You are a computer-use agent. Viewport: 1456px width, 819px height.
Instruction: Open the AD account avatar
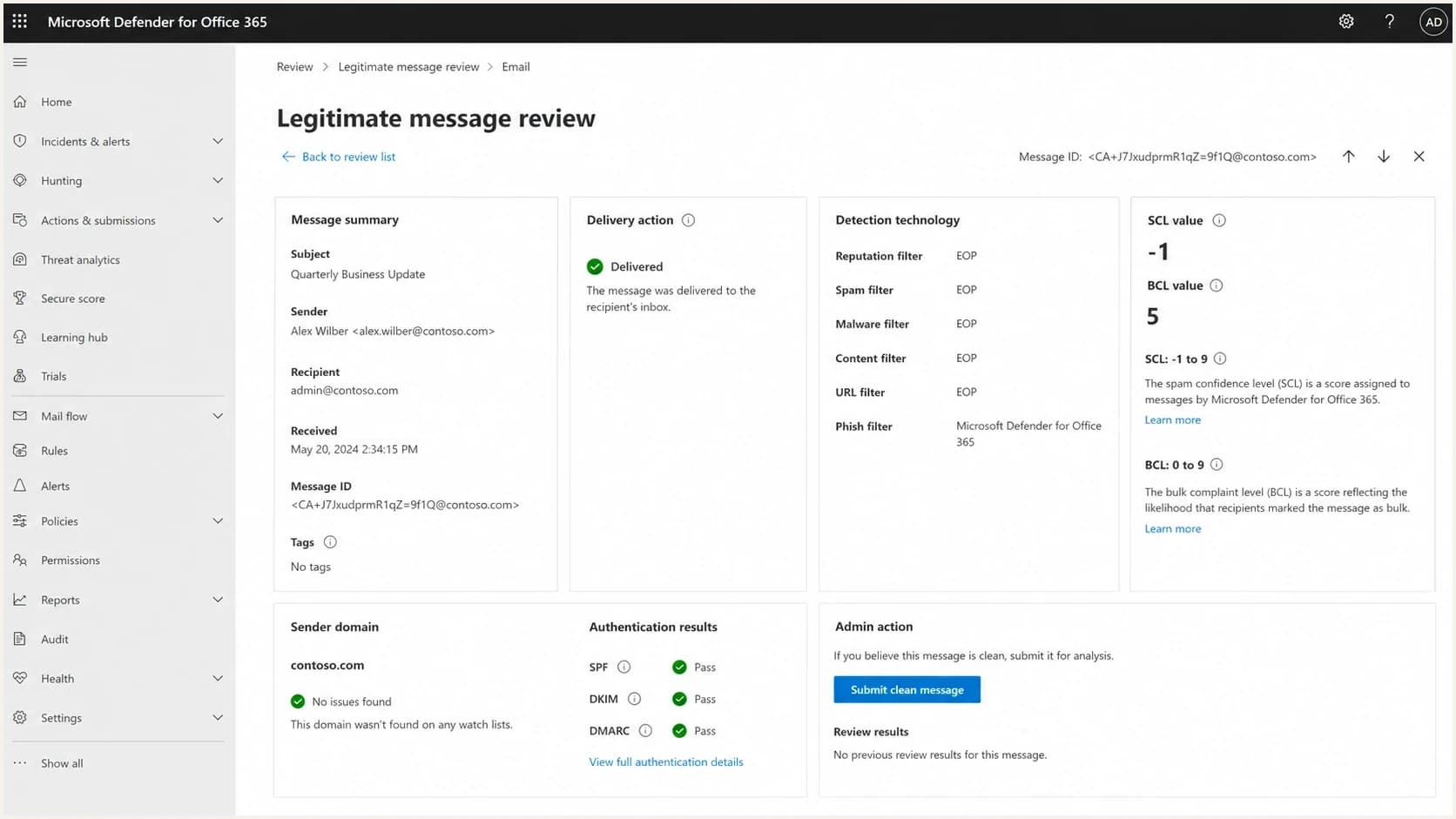tap(1433, 22)
